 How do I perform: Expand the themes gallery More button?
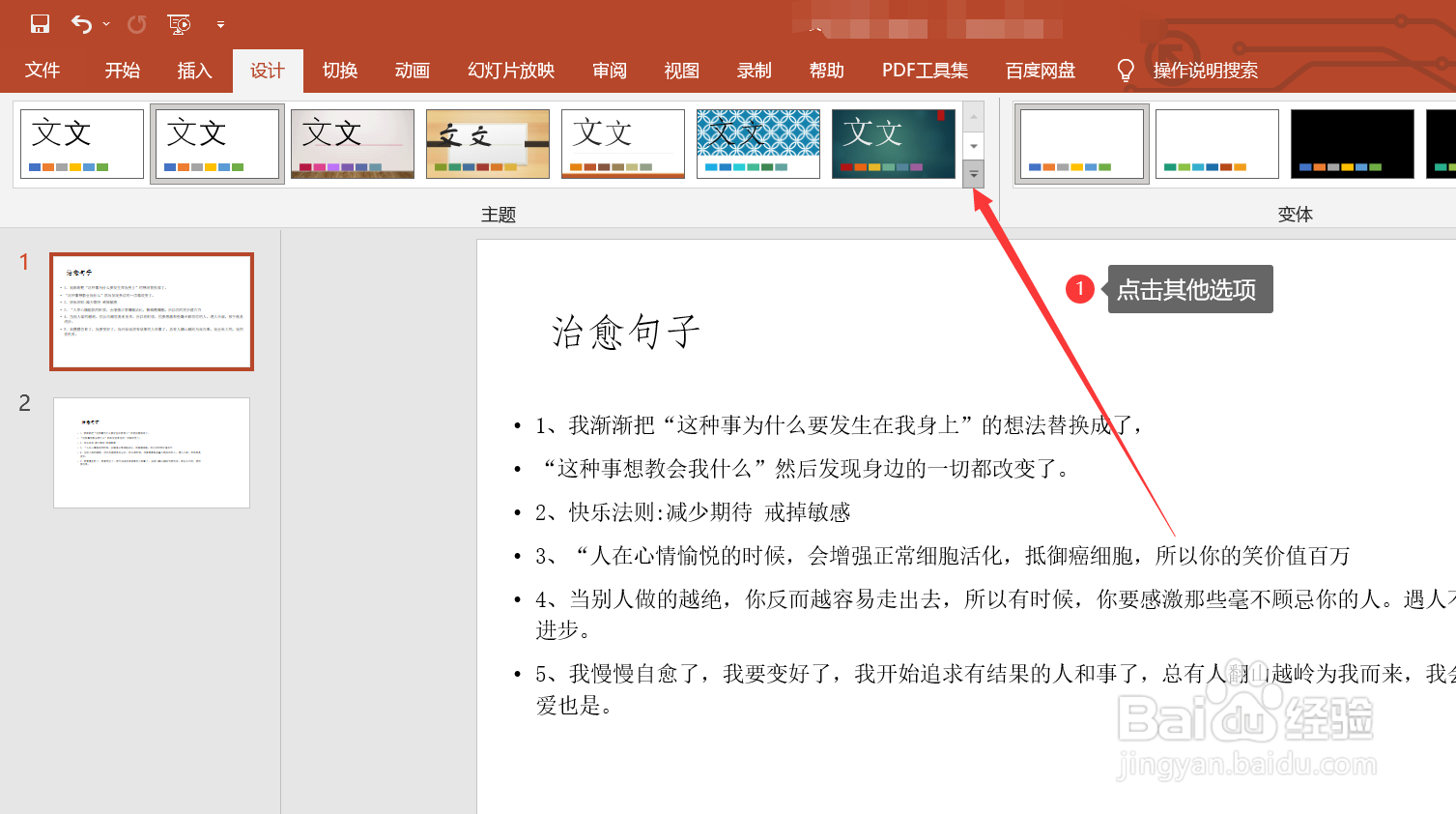(974, 174)
